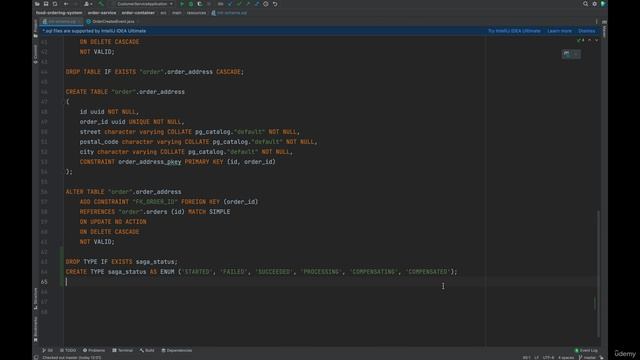The width and height of the screenshot is (640, 360).
Task: Click the Git push arrow icon
Action: pyautogui.click(x=248, y=4)
